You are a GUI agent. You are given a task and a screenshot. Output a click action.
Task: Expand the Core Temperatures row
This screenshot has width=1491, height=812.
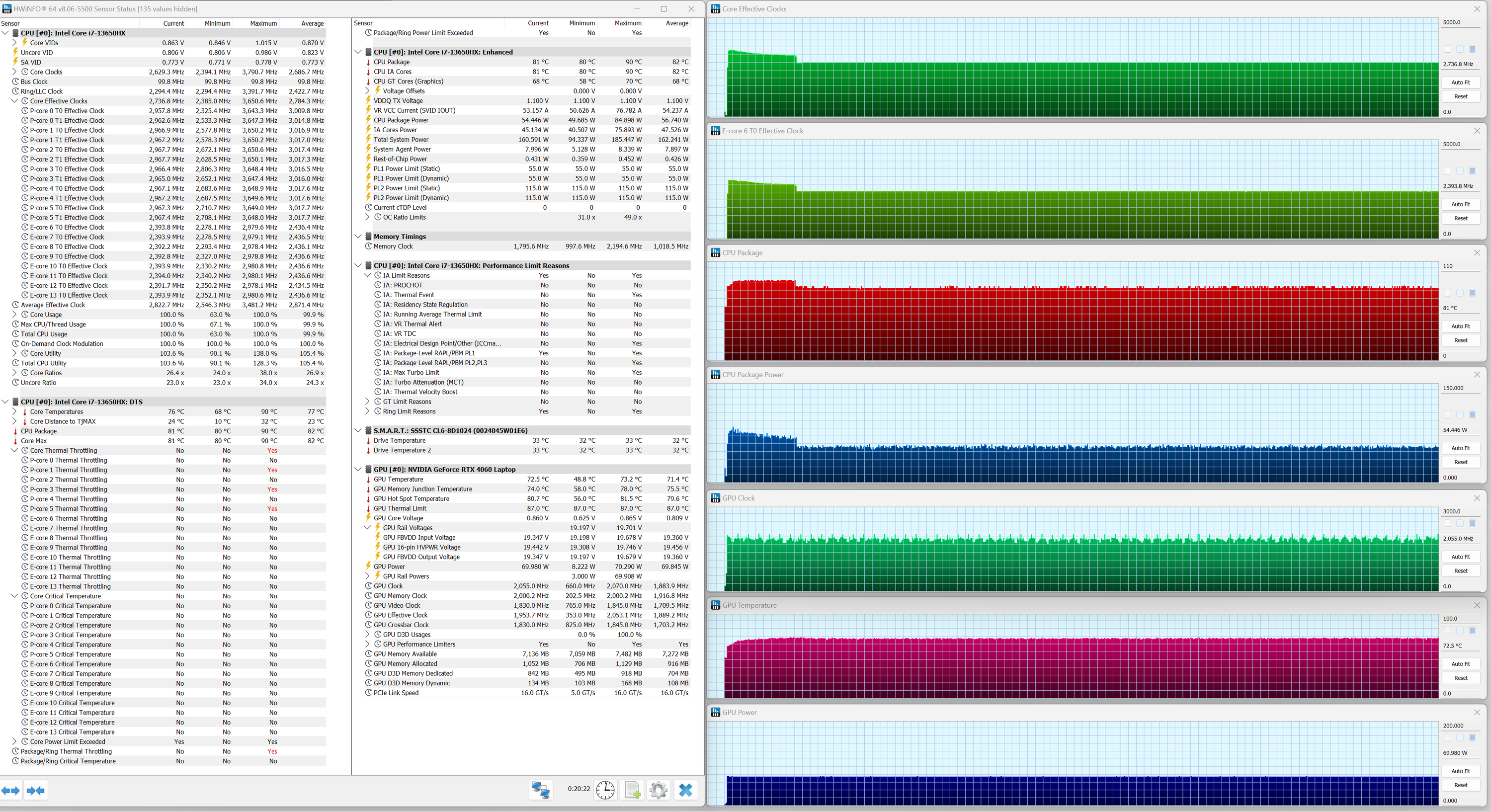click(x=14, y=411)
